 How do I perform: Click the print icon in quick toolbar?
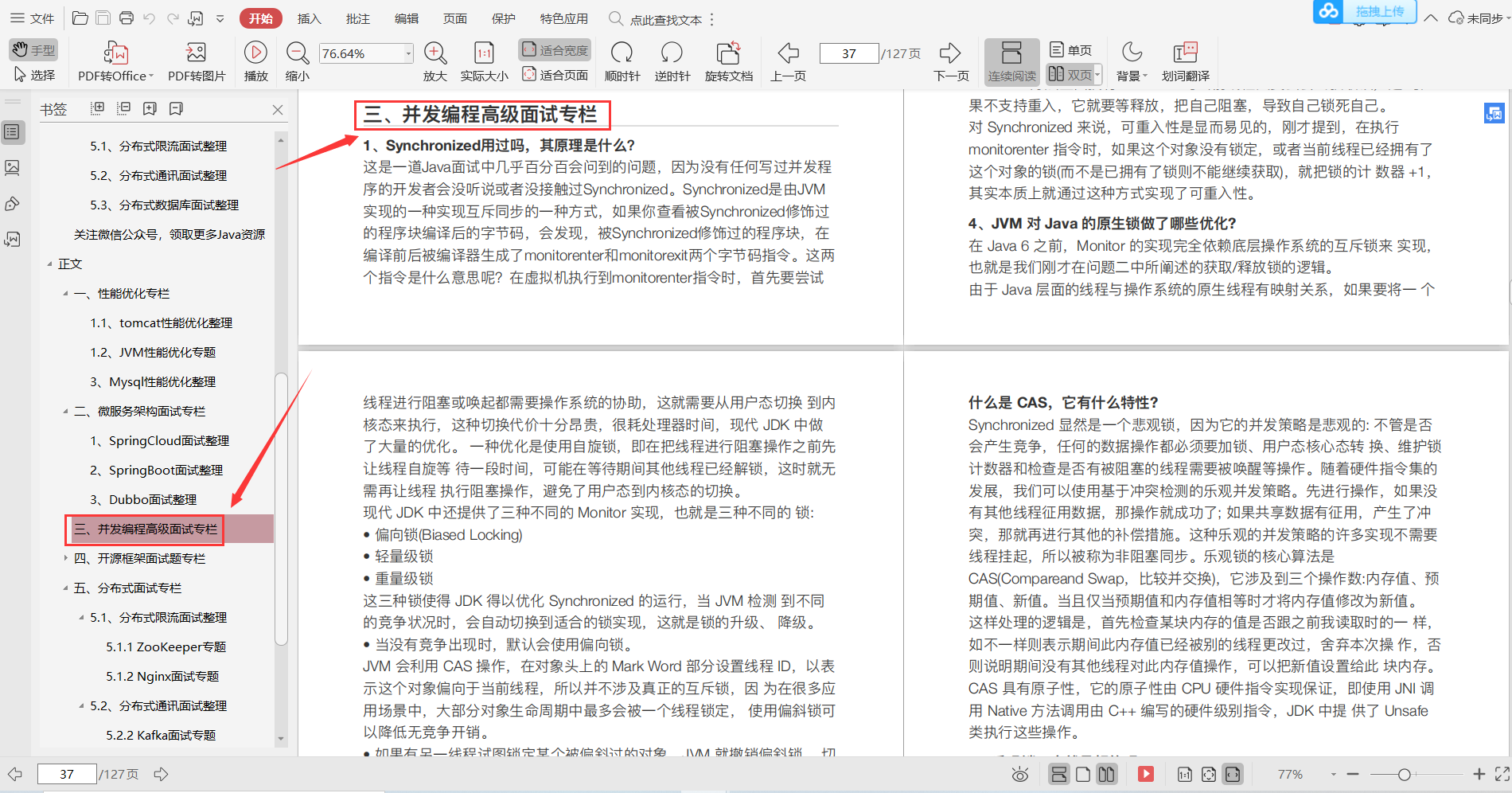(126, 18)
